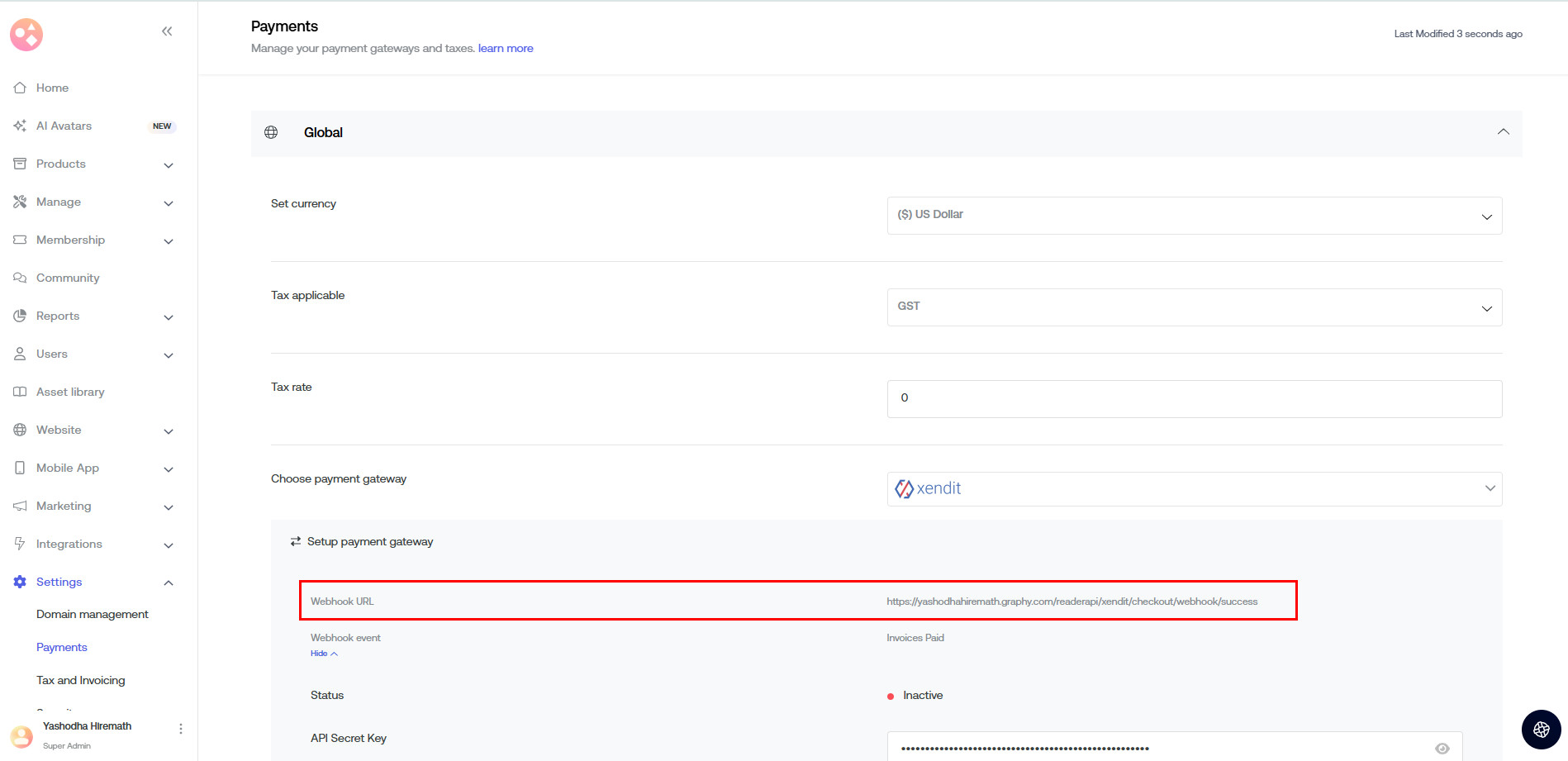This screenshot has height=761, width=1568.
Task: Open the Asset library
Action: tap(70, 392)
